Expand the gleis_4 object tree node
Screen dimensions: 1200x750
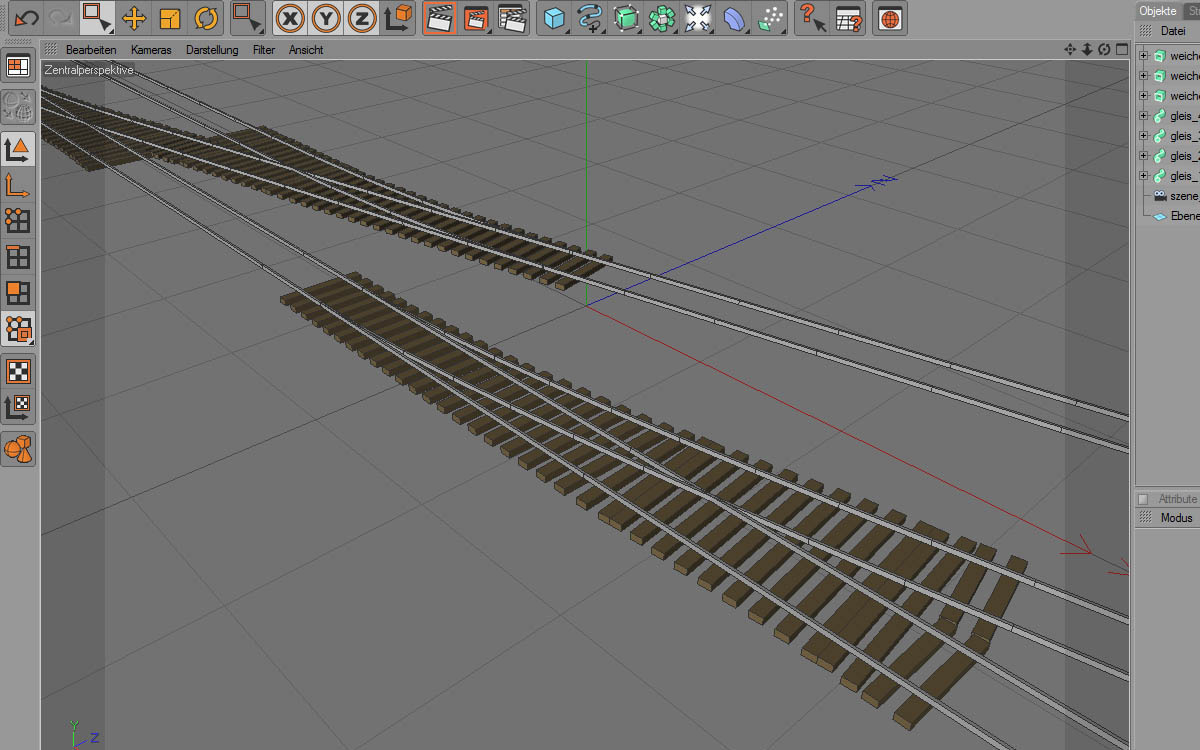[1144, 116]
